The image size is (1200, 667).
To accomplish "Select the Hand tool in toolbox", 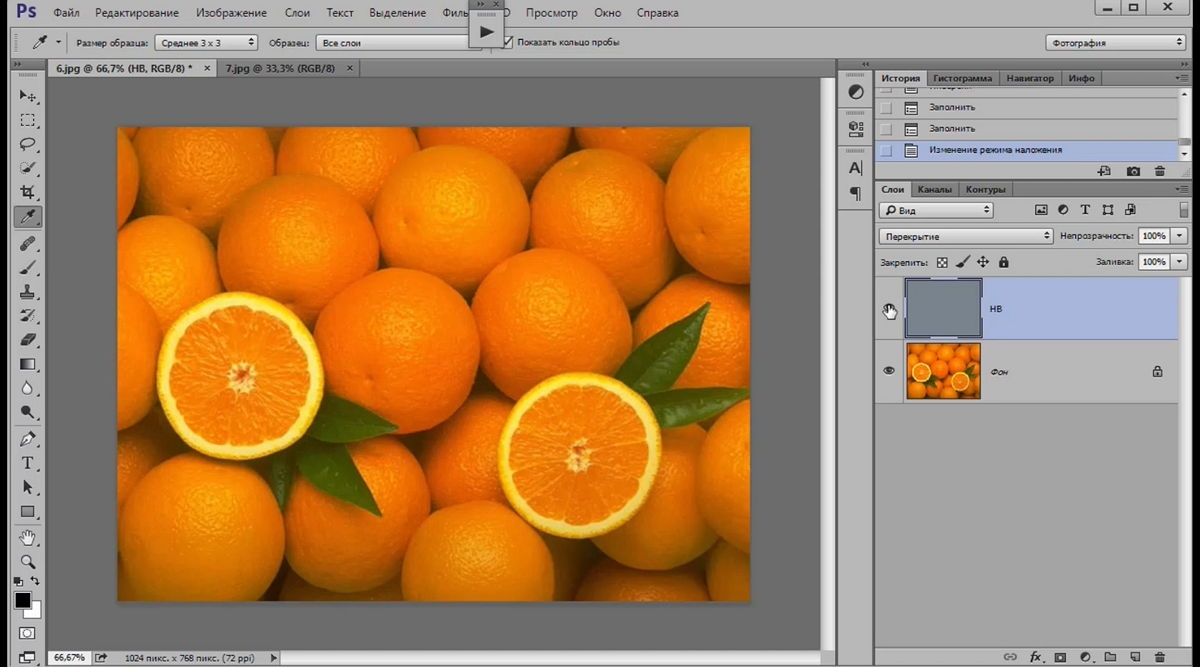I will (x=27, y=538).
